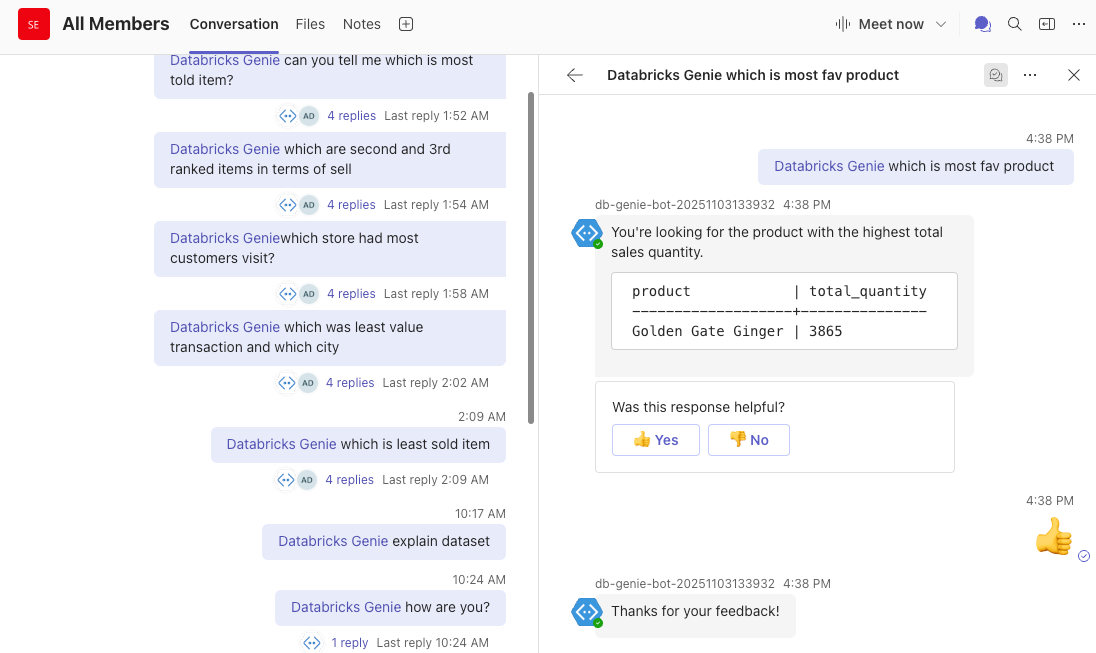Screen dimensions: 1096x653
Task: Click bot icon beside last reply 2:09 AM
Action: point(286,480)
